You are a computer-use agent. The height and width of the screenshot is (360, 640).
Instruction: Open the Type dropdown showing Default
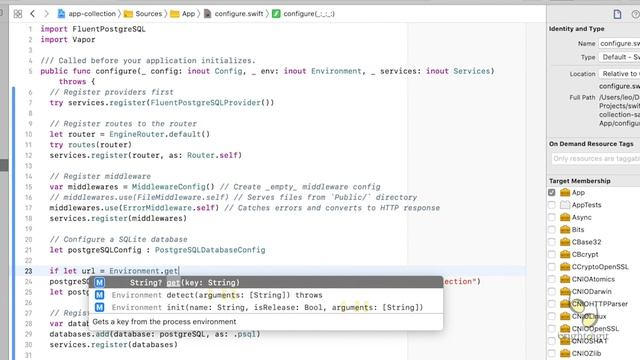tap(619, 57)
